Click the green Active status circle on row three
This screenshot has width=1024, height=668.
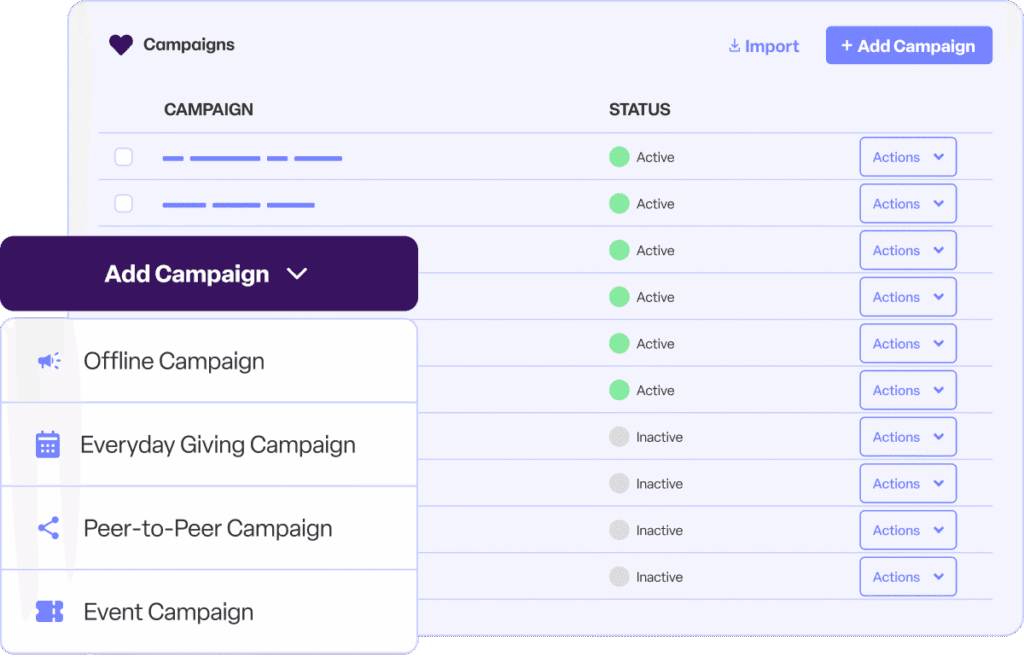click(622, 250)
